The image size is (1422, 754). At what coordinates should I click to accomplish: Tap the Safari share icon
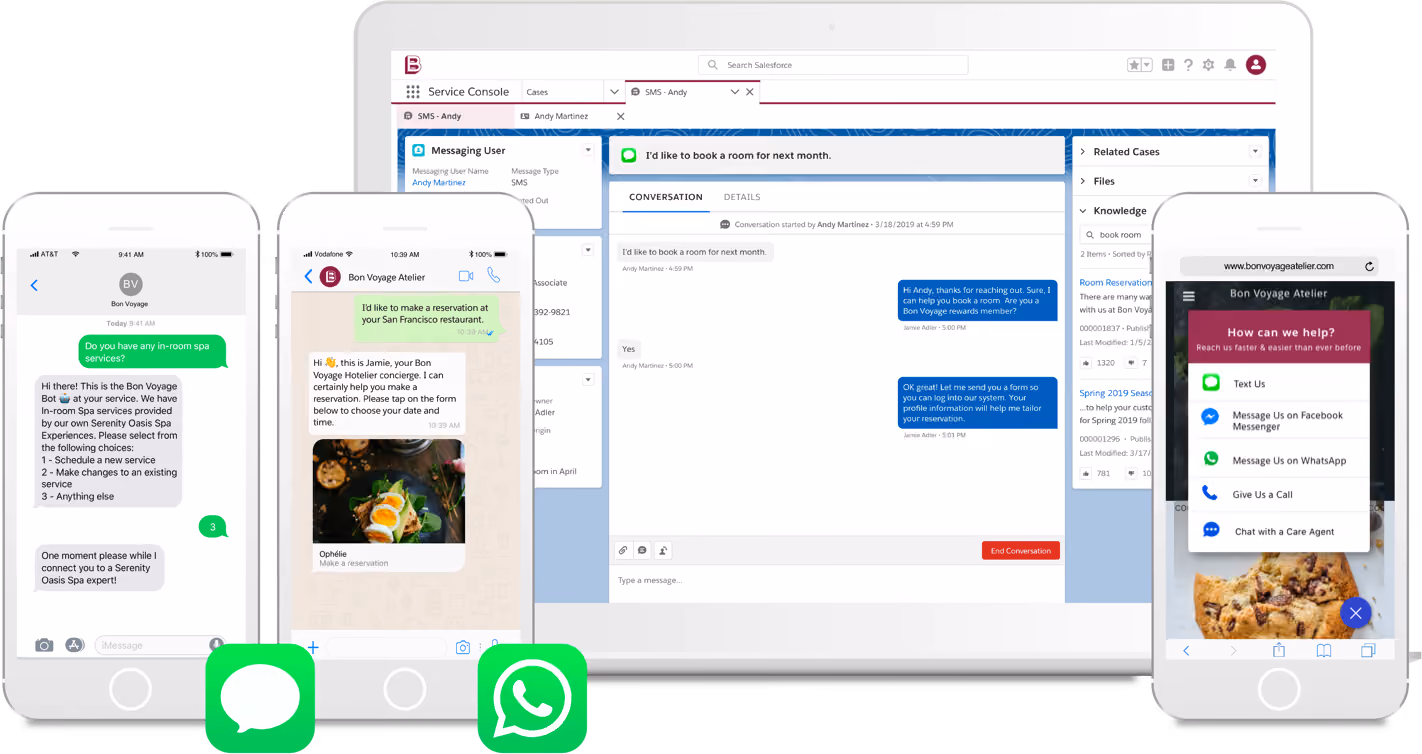pyautogui.click(x=1279, y=650)
